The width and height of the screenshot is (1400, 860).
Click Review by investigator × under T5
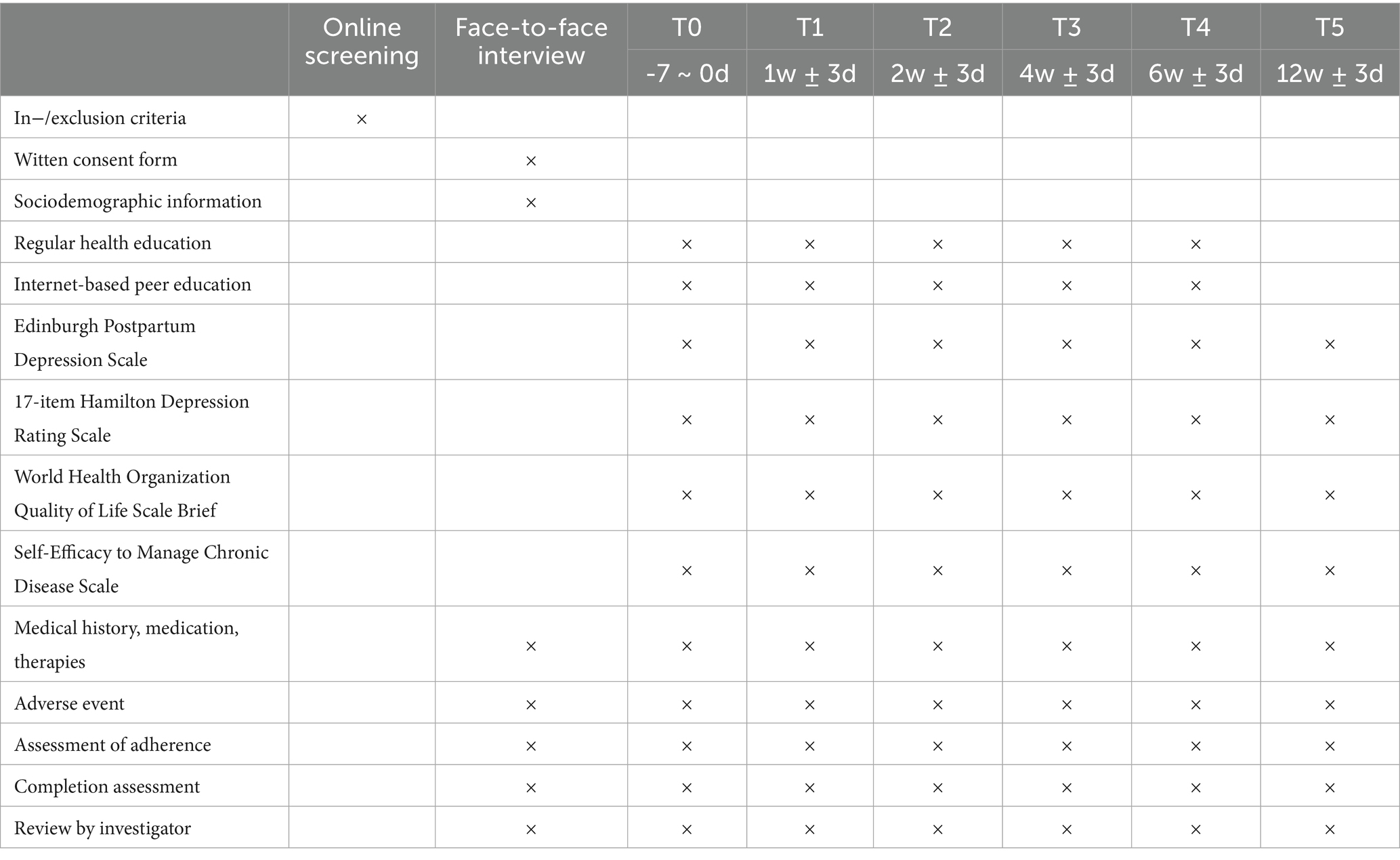(1330, 830)
